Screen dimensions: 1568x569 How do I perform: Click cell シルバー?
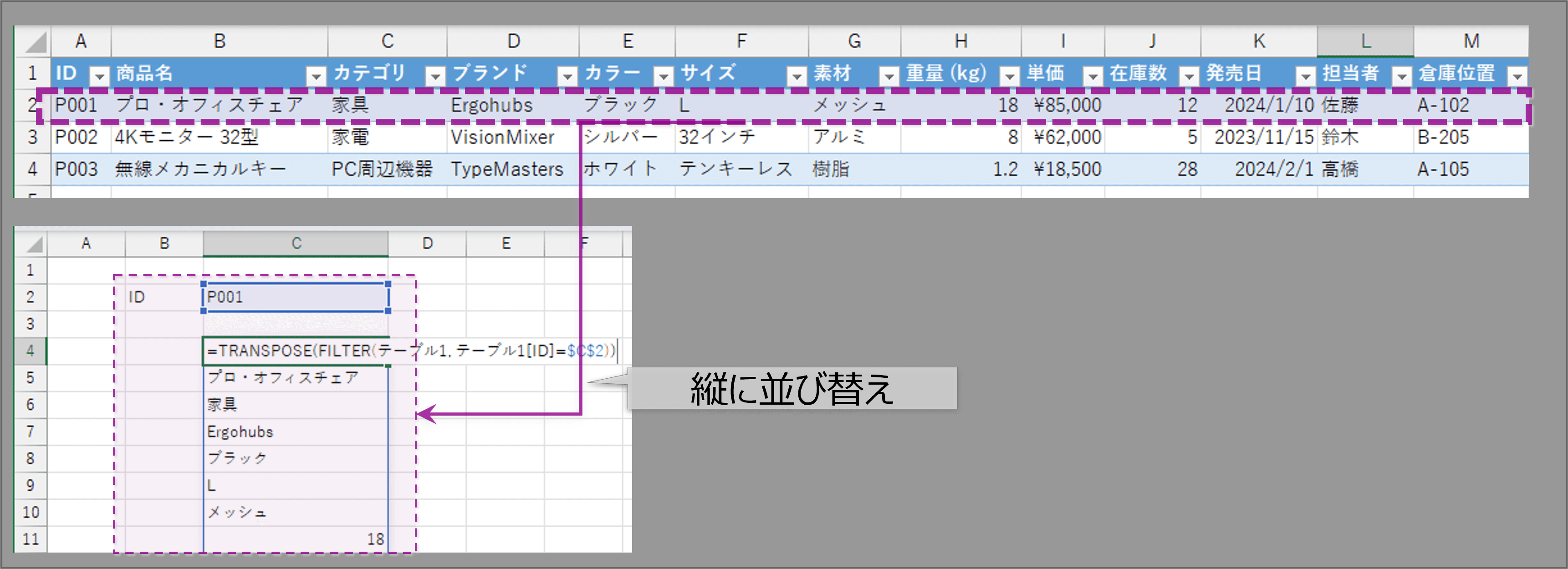(x=627, y=137)
